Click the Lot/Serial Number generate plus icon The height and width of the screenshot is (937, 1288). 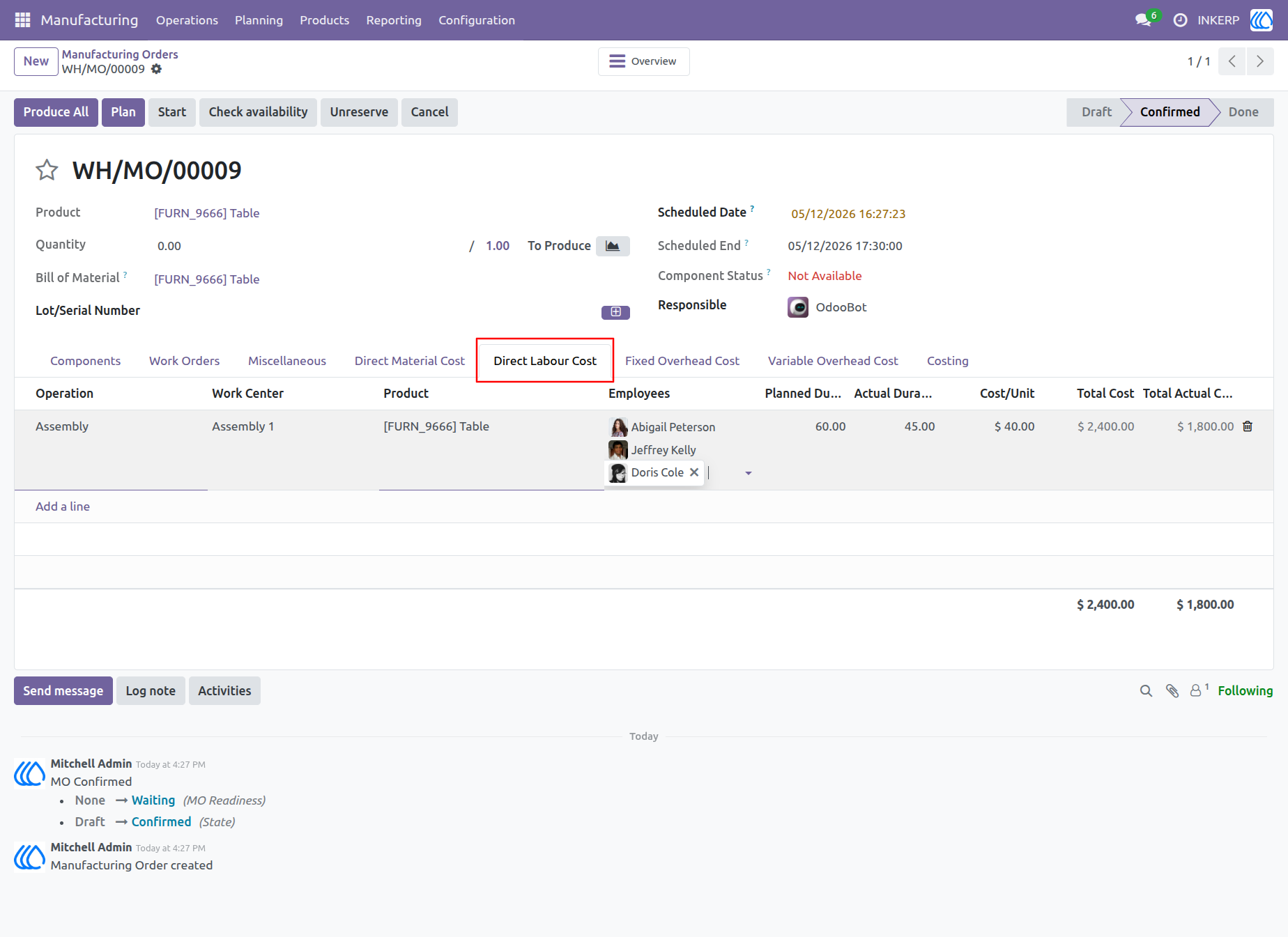click(x=615, y=312)
